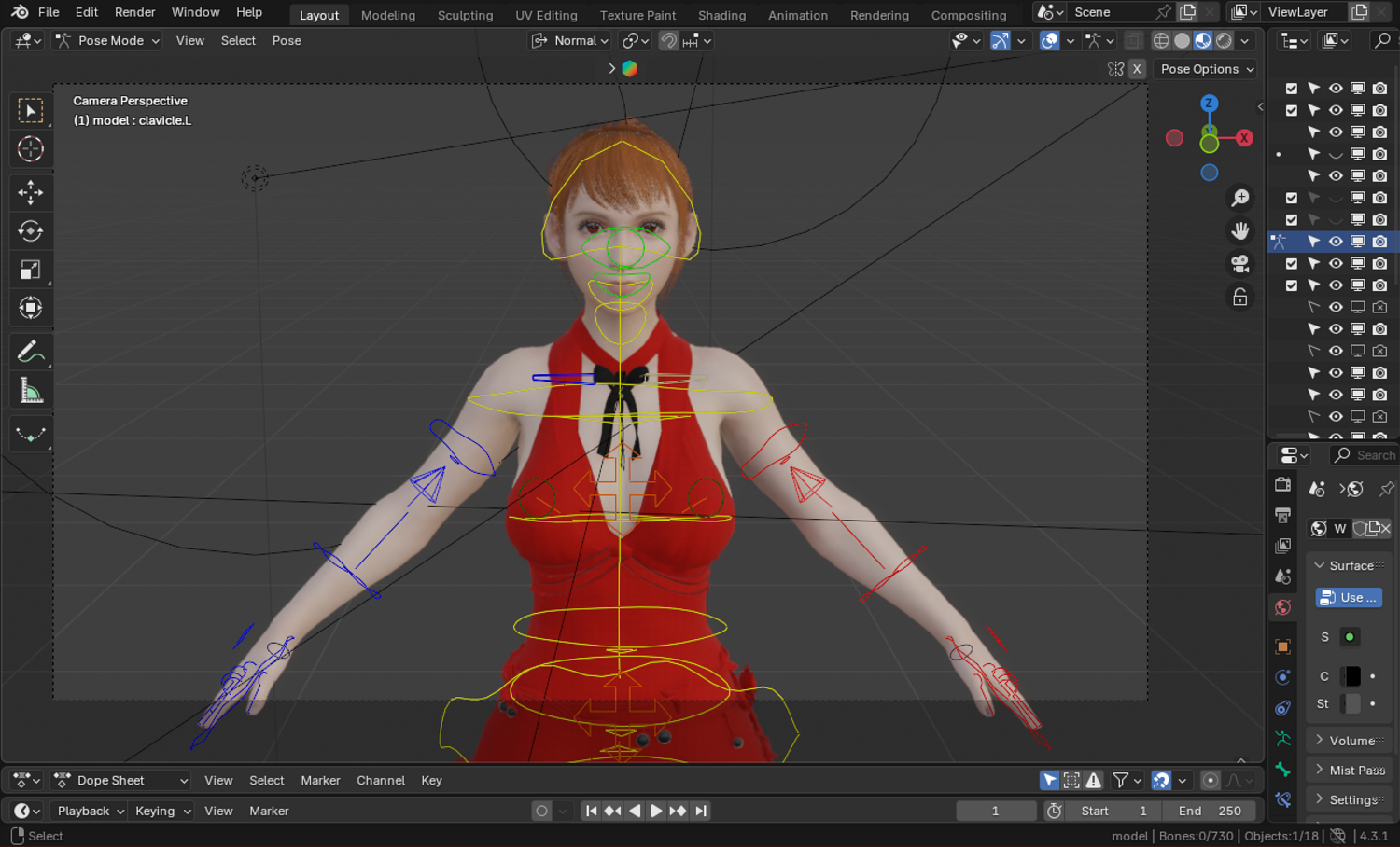Click the End frame 250 field
The width and height of the screenshot is (1400, 847).
click(x=1211, y=812)
